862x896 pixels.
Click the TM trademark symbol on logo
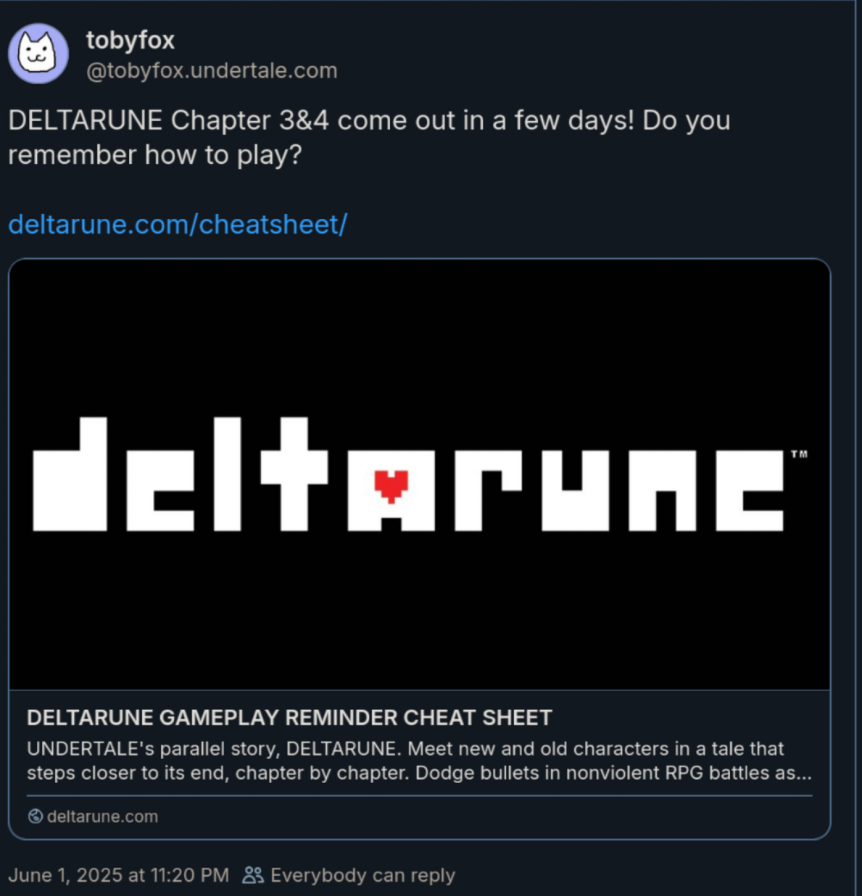pos(799,454)
